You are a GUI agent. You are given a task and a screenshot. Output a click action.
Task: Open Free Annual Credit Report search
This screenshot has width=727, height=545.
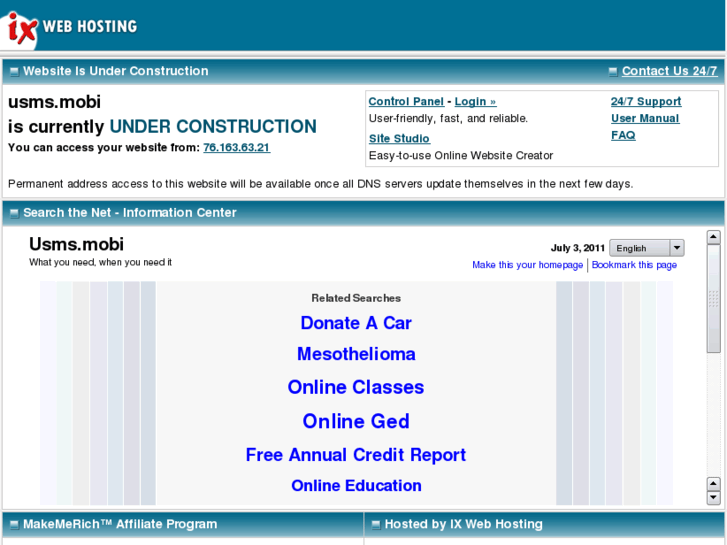click(x=356, y=455)
